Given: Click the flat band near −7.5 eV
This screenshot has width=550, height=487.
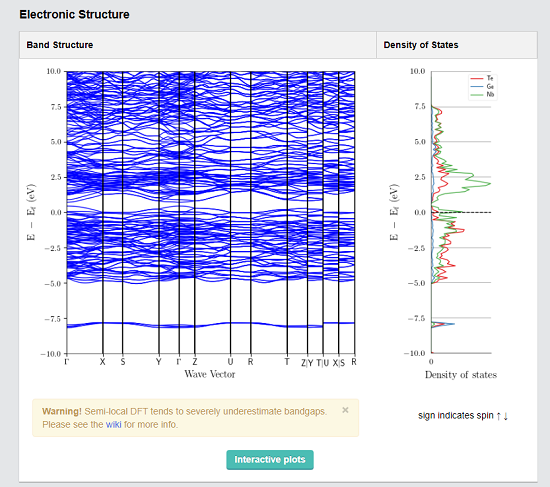Looking at the screenshot, I should [210, 324].
